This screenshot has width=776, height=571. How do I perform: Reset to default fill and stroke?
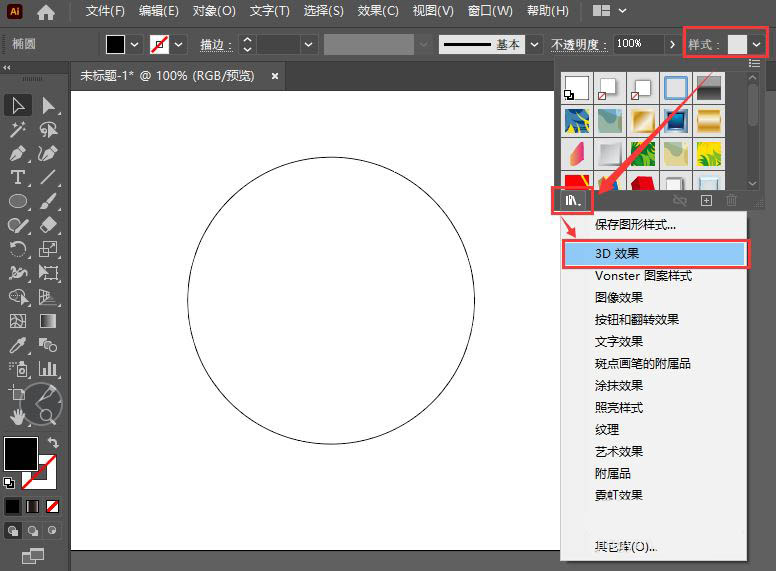(x=10, y=482)
